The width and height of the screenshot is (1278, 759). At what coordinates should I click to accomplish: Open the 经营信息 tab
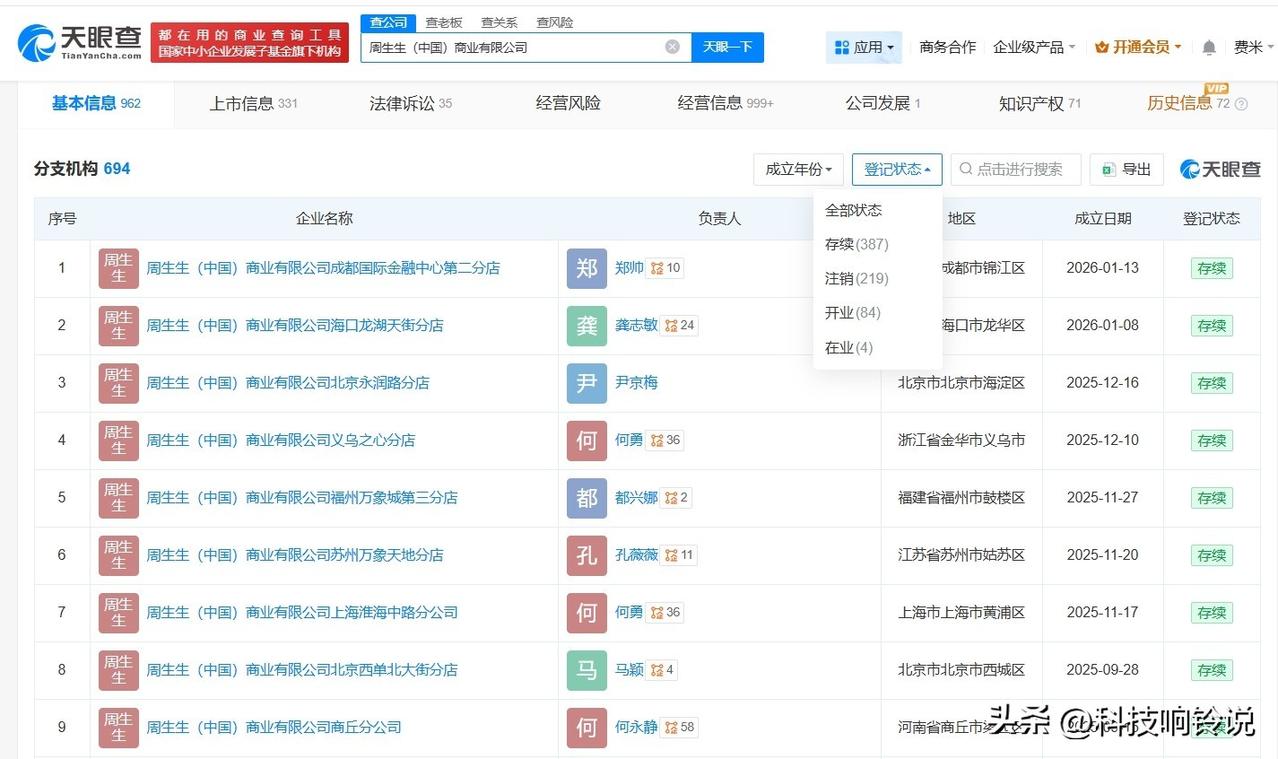tap(725, 103)
